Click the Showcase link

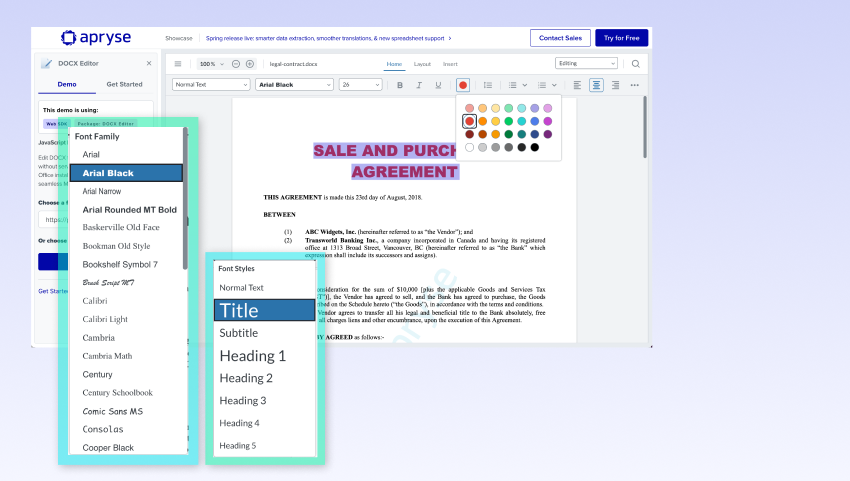179,39
